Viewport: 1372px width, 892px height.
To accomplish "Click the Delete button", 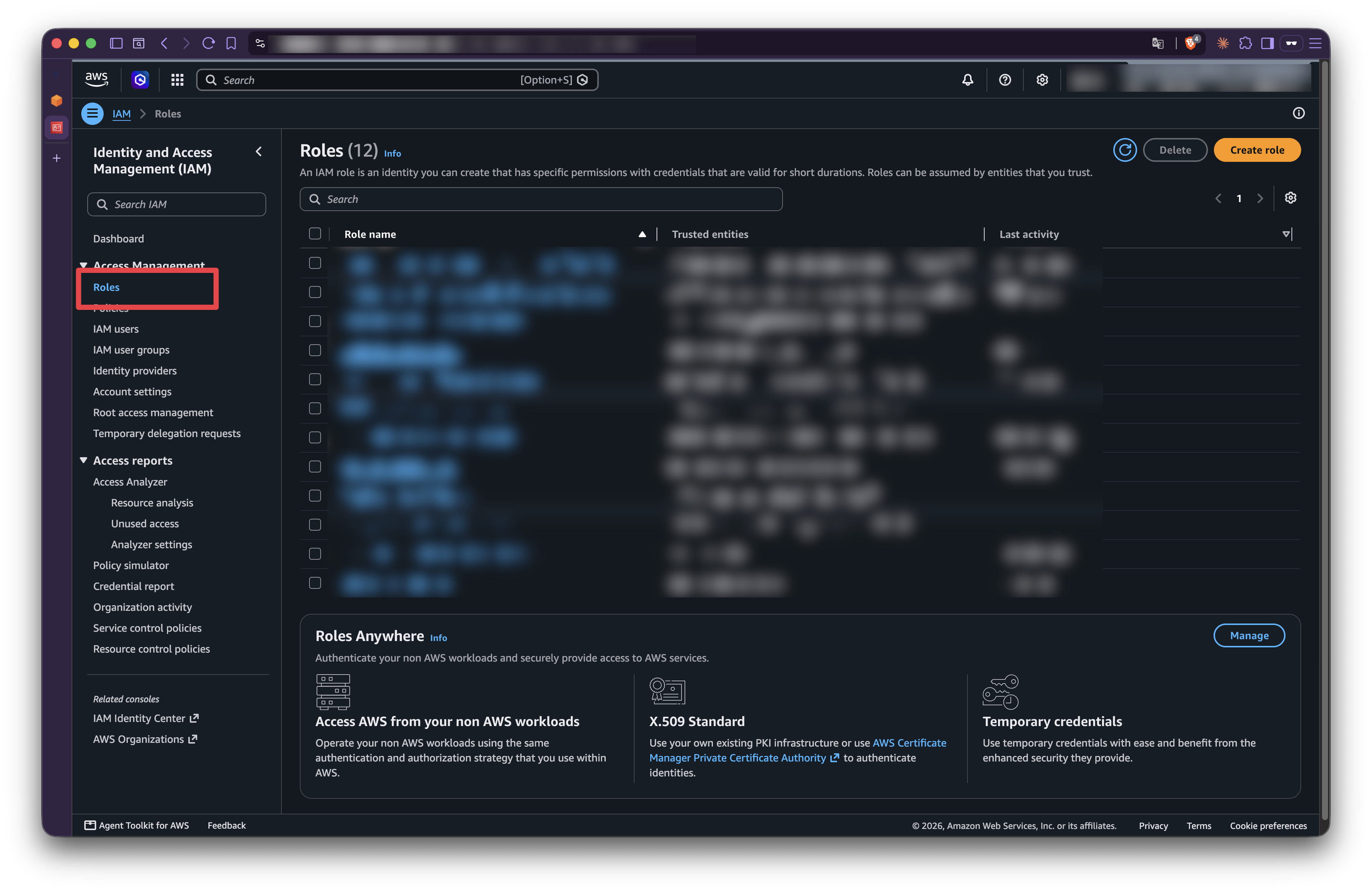I will point(1175,150).
